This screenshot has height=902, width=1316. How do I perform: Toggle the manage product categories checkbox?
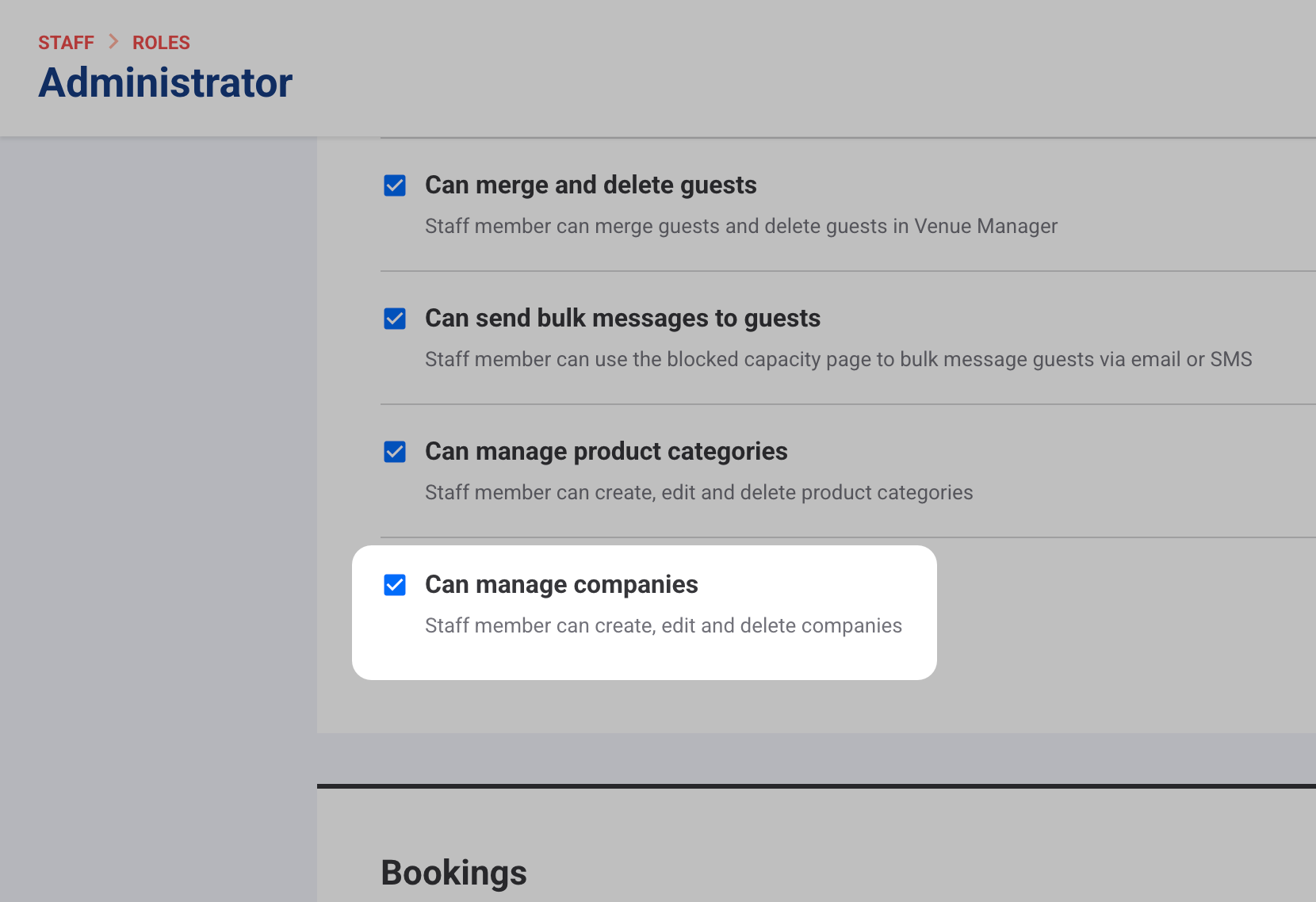pos(395,452)
